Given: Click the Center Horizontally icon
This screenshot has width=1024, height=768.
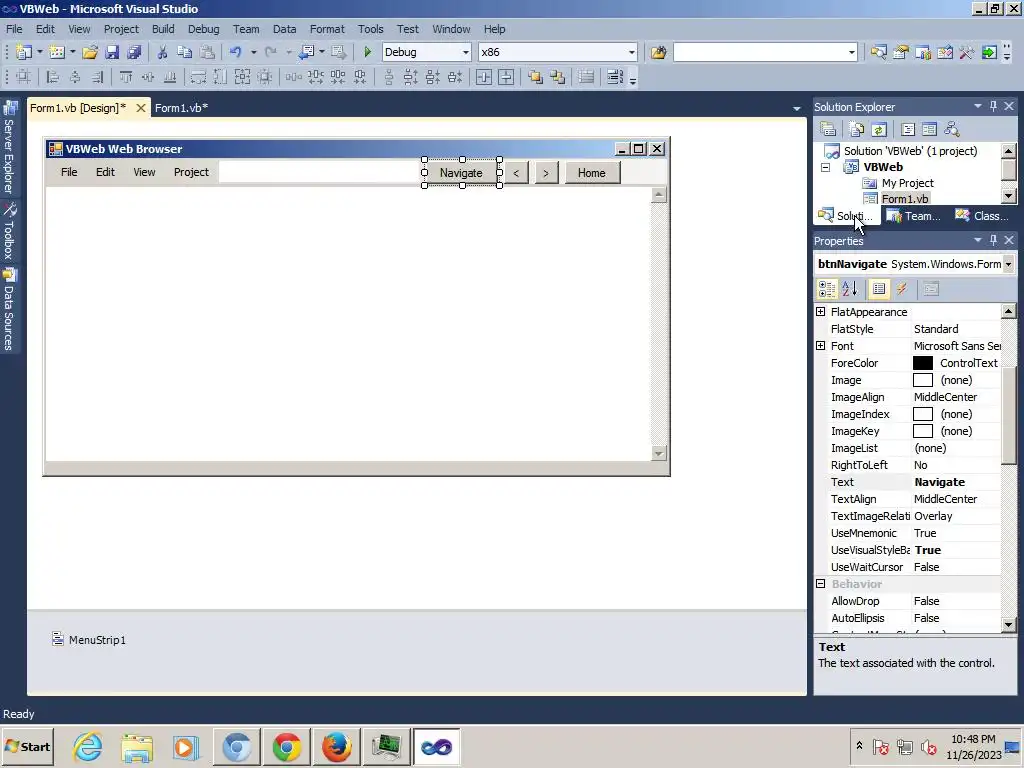Looking at the screenshot, I should click(x=483, y=77).
